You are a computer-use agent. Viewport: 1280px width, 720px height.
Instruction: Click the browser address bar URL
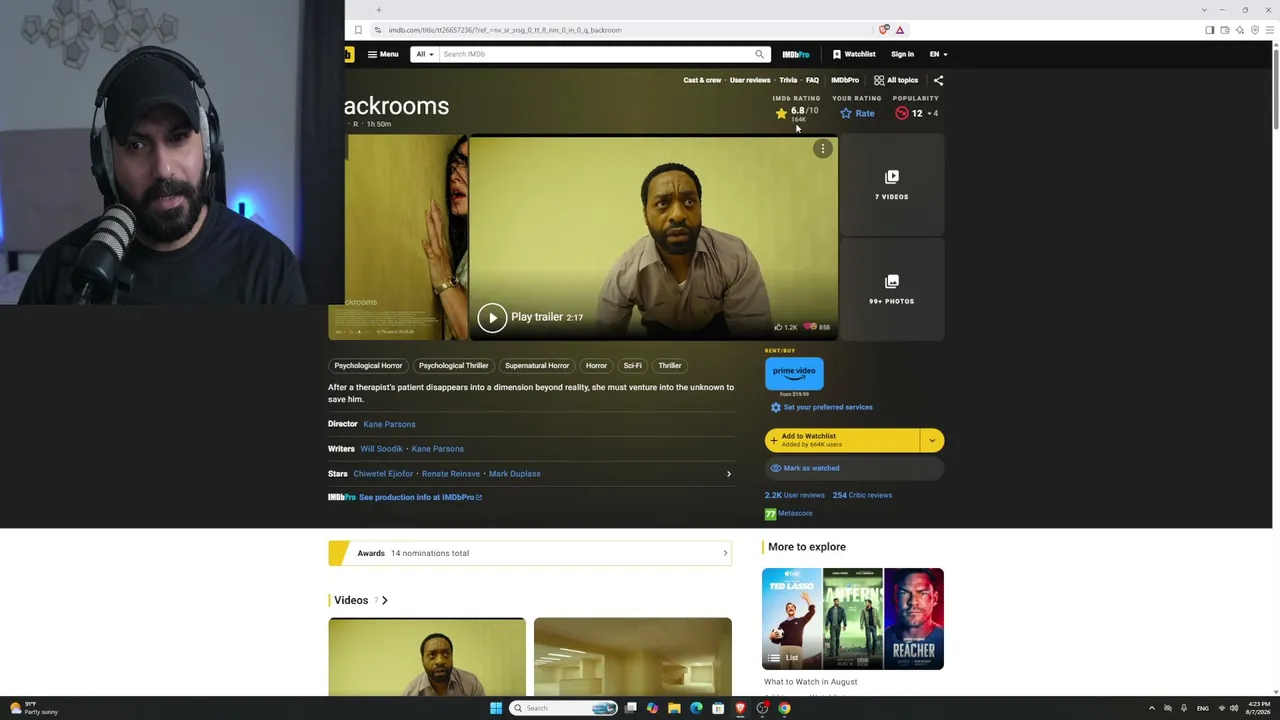click(x=505, y=30)
